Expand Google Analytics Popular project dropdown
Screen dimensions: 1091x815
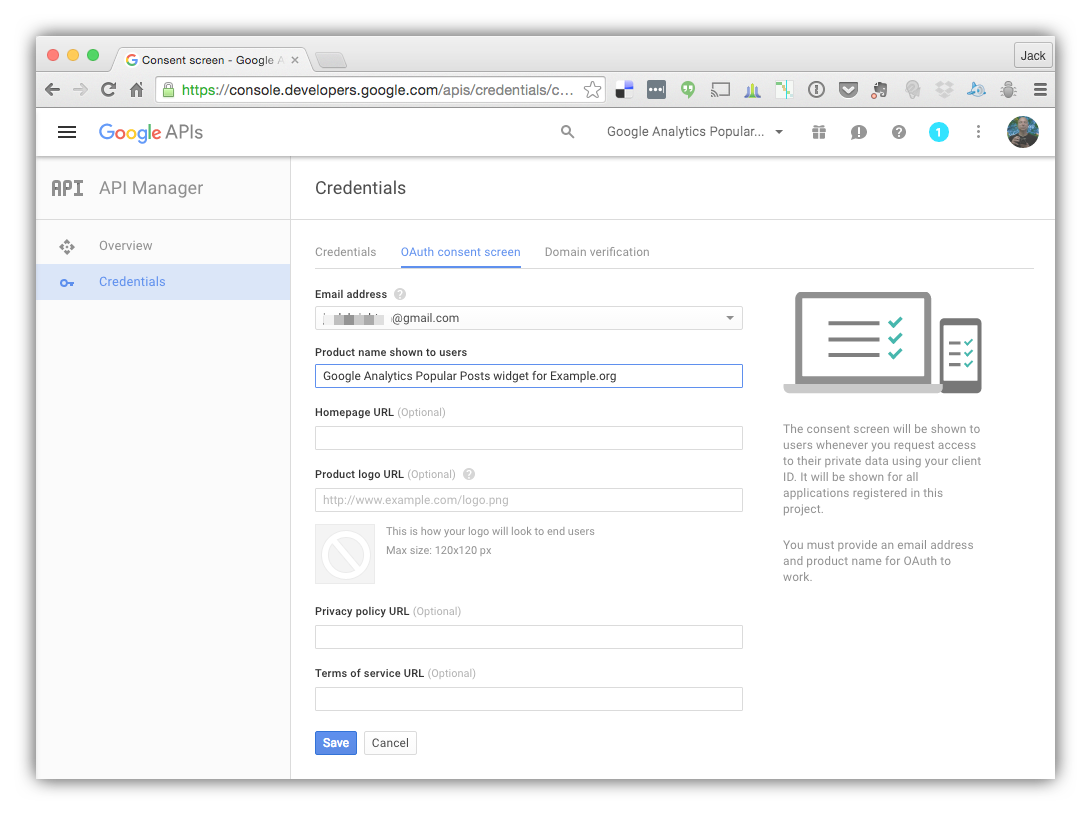click(694, 132)
